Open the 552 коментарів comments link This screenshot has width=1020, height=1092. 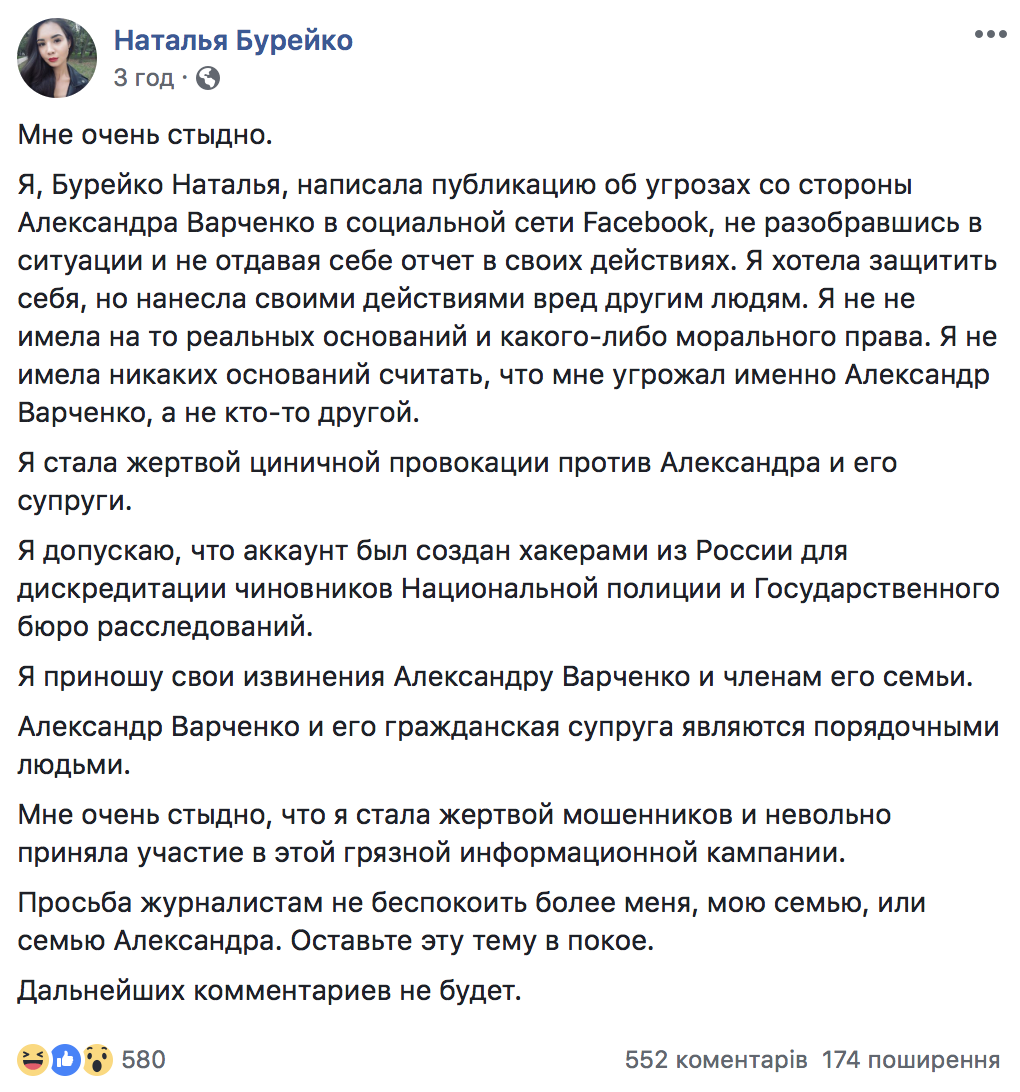[x=716, y=1059]
